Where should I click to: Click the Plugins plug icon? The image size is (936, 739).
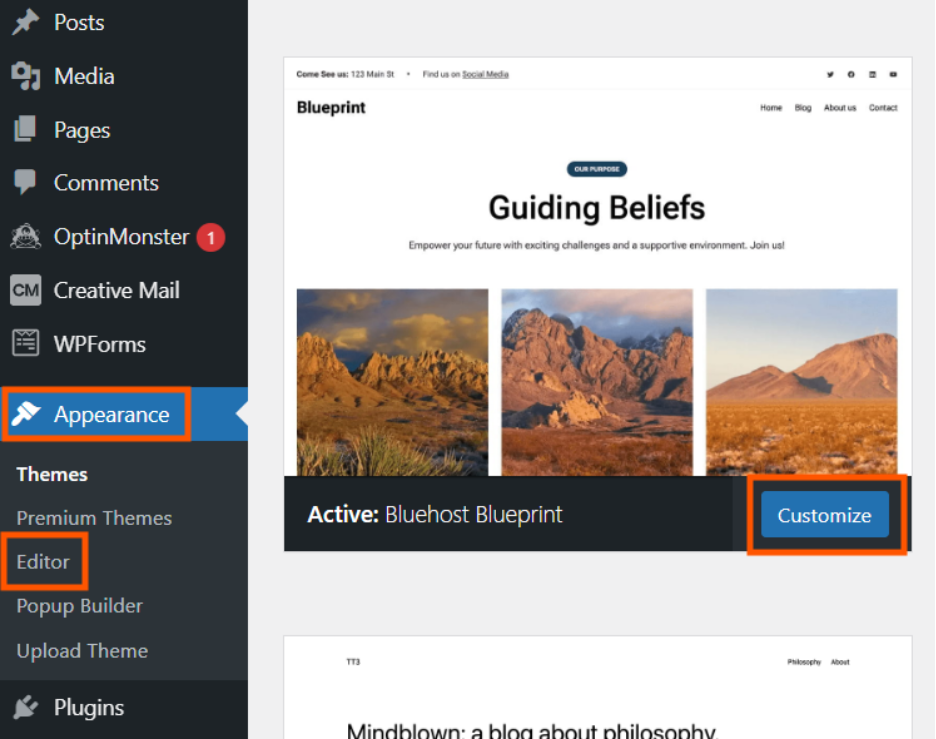[25, 708]
